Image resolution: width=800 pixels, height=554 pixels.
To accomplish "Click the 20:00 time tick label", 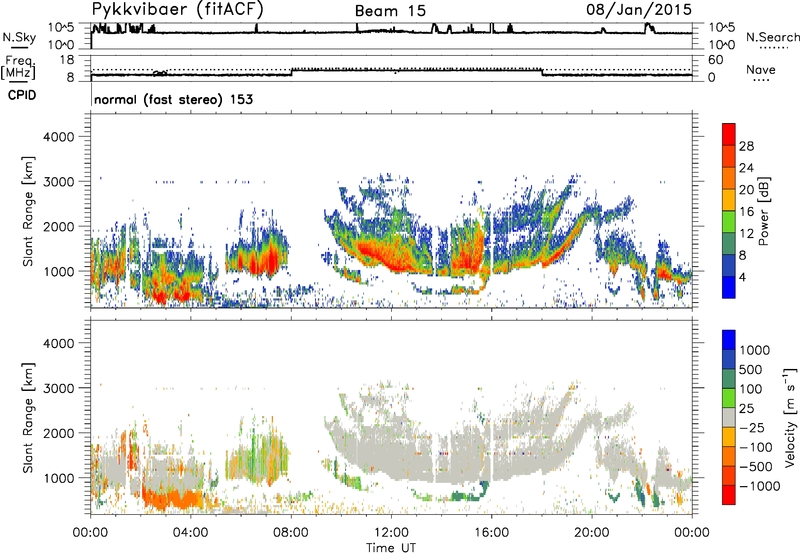I will pyautogui.click(x=592, y=533).
